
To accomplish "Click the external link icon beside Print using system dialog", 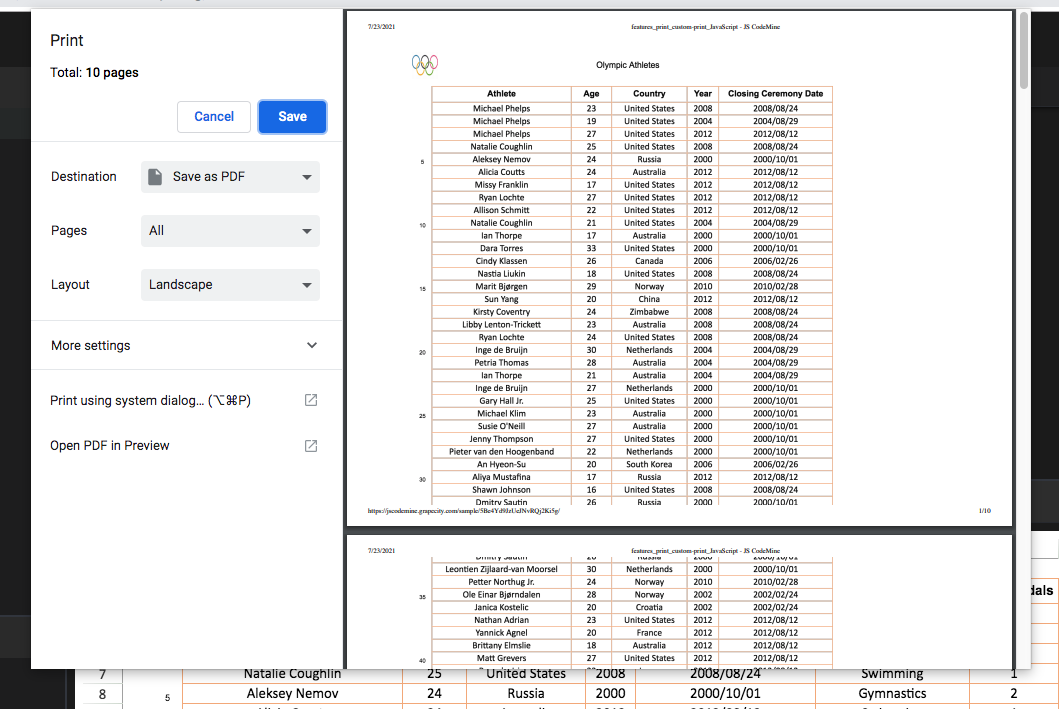I will pyautogui.click(x=311, y=399).
